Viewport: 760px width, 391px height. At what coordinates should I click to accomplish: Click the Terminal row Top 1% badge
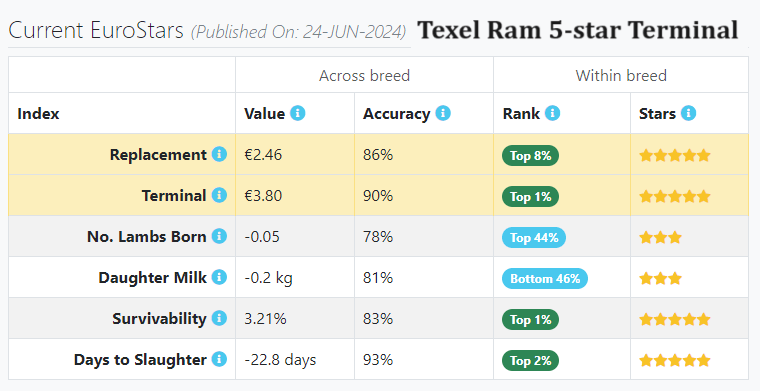coord(530,197)
